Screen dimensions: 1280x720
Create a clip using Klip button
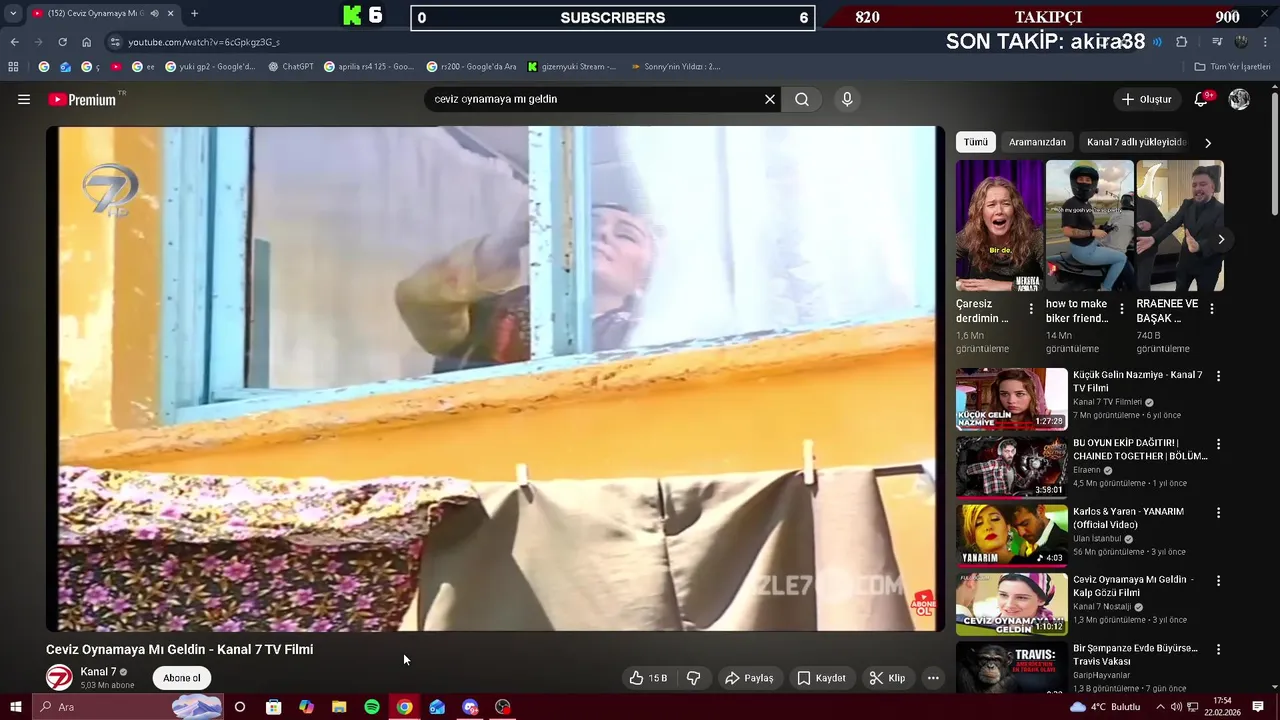pos(887,678)
